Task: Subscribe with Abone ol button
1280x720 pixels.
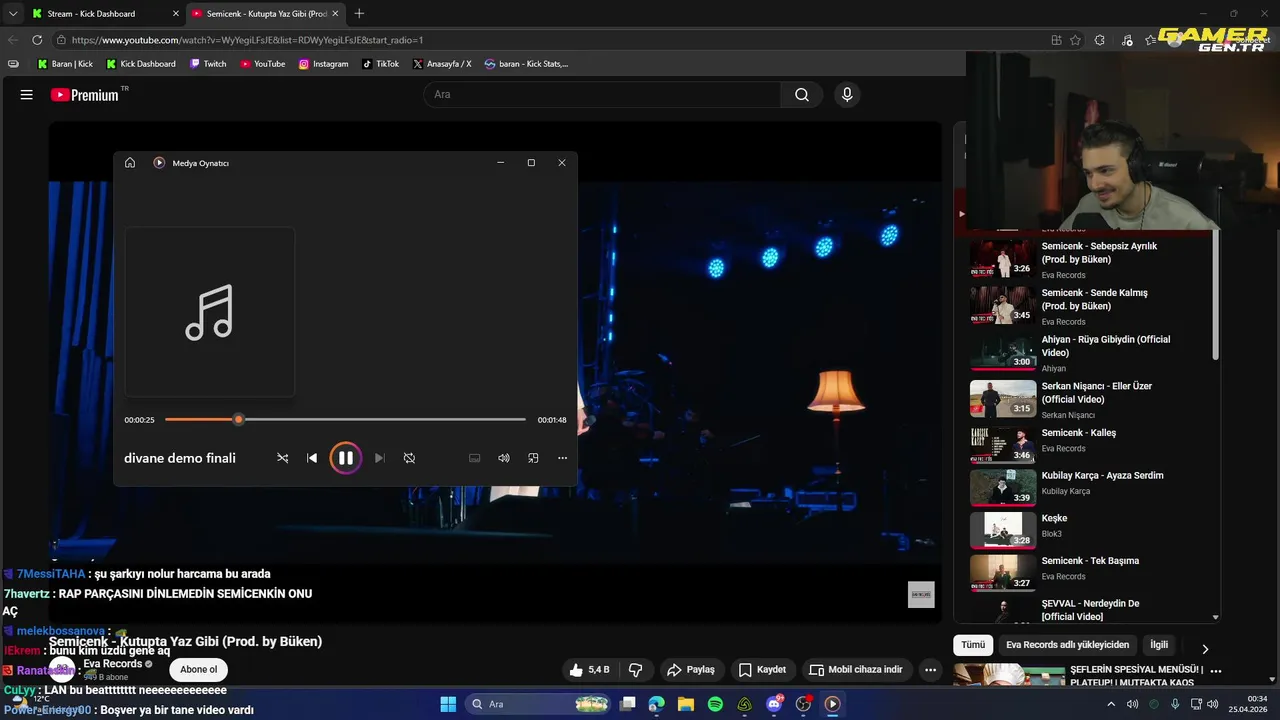Action: point(198,669)
